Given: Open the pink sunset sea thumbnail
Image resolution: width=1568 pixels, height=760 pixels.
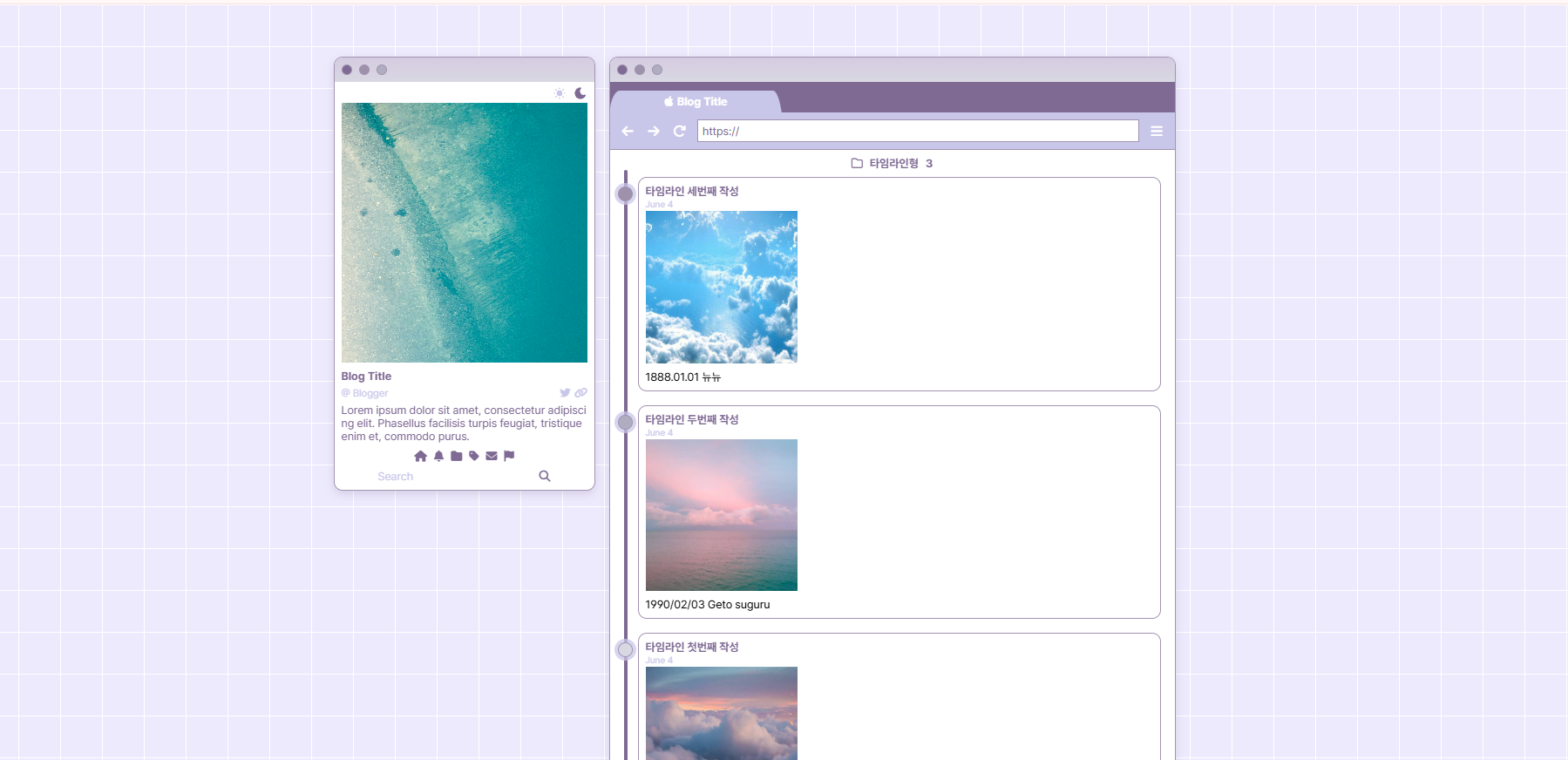Looking at the screenshot, I should coord(722,515).
